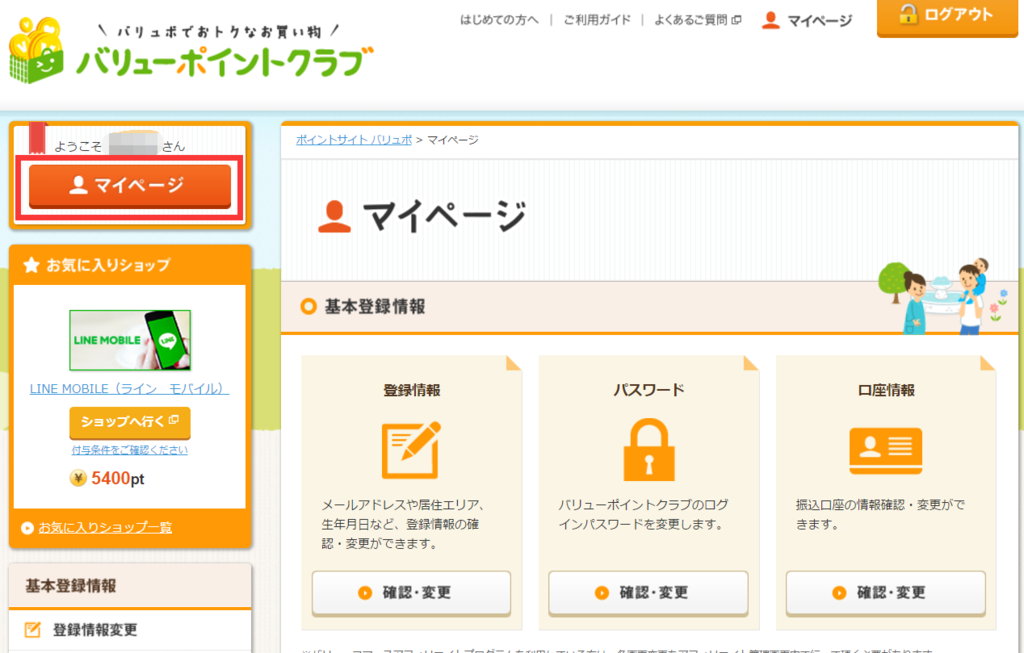Click the padlock icon under パスワード
The width and height of the screenshot is (1024, 653).
648,450
